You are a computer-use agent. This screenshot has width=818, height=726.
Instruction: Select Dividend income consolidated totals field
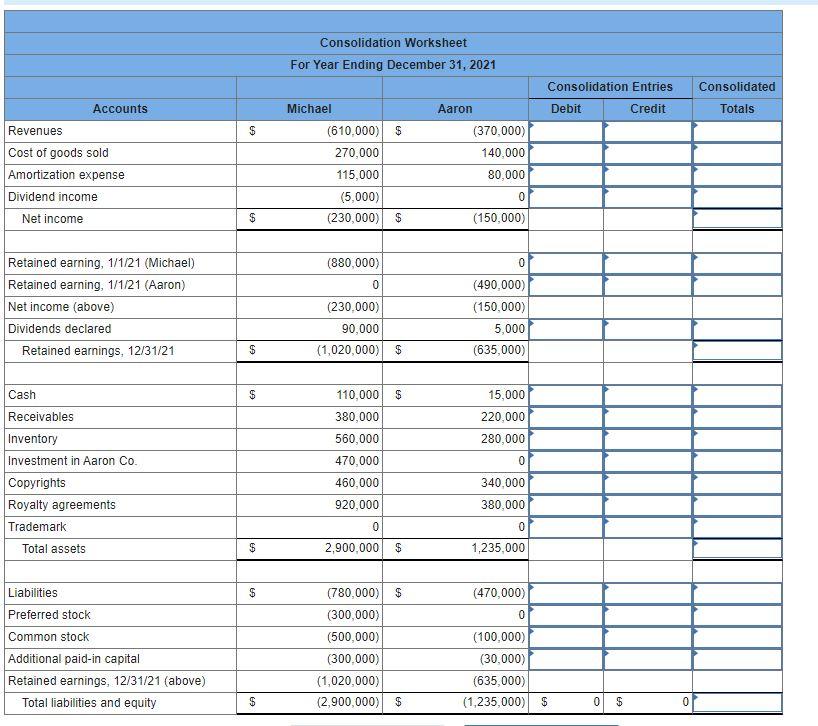tap(737, 197)
